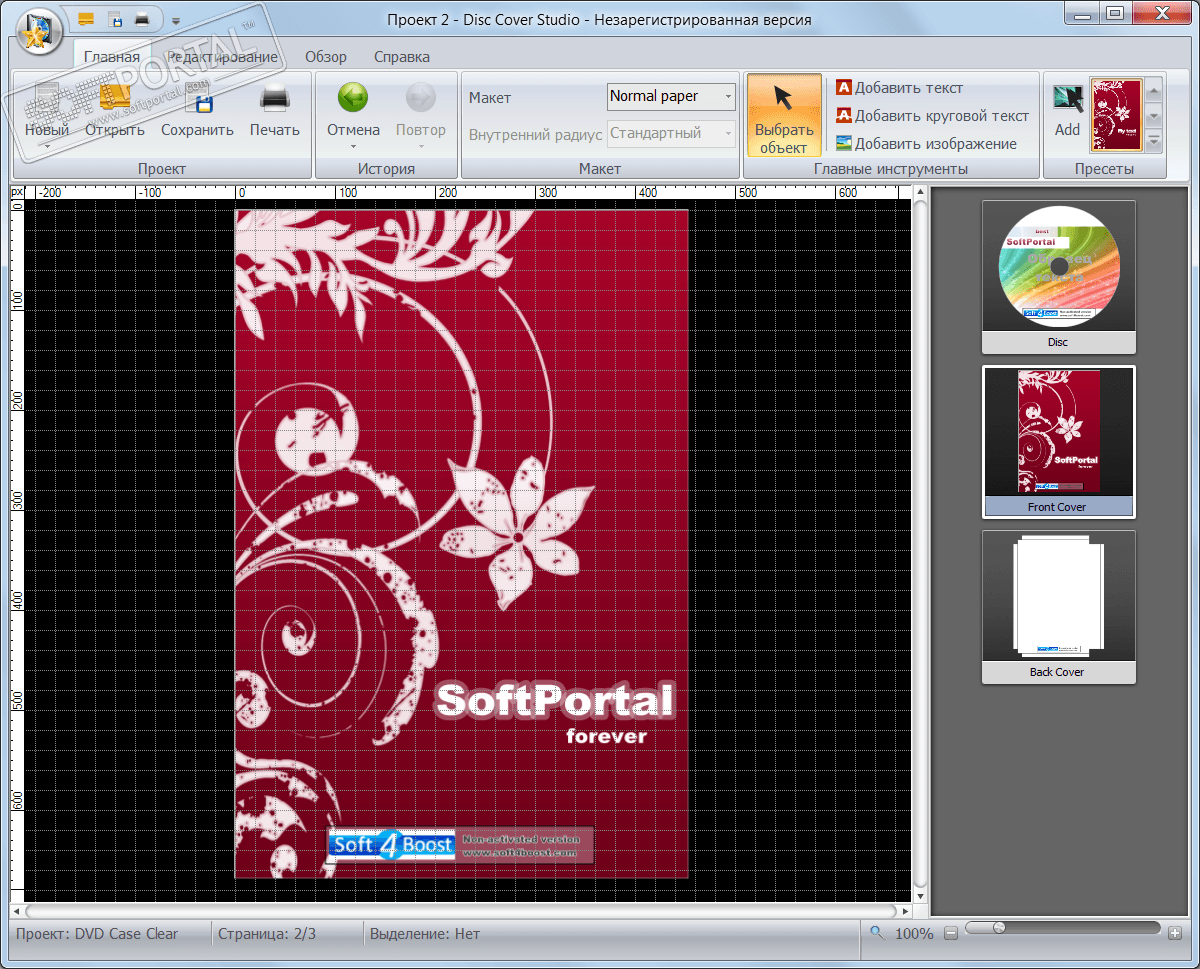Open the Внутренний радиус Стандартный dropdown

point(671,133)
